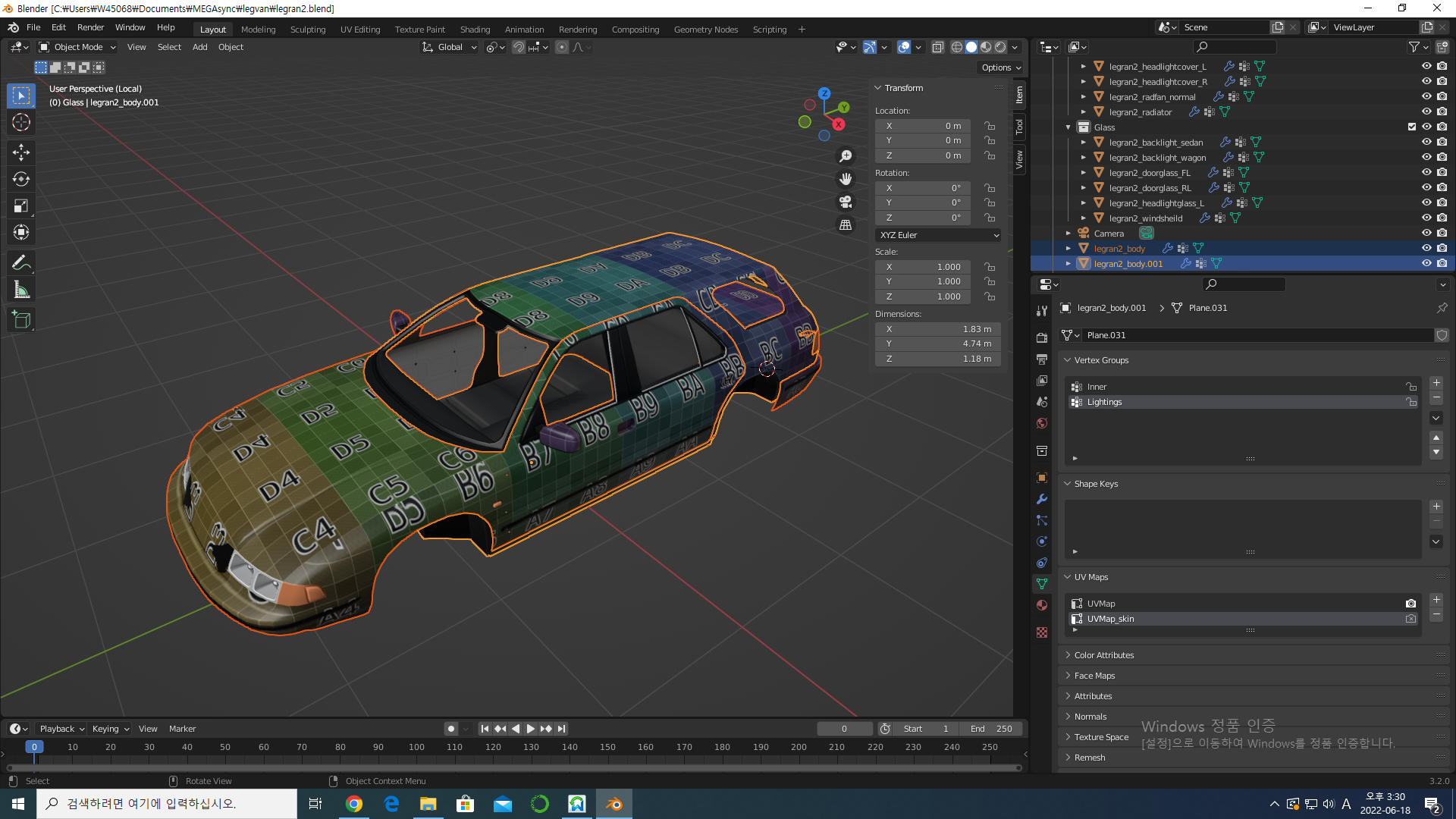1456x819 pixels.
Task: Hide legran2_windsheild with eye icon
Action: click(1426, 218)
